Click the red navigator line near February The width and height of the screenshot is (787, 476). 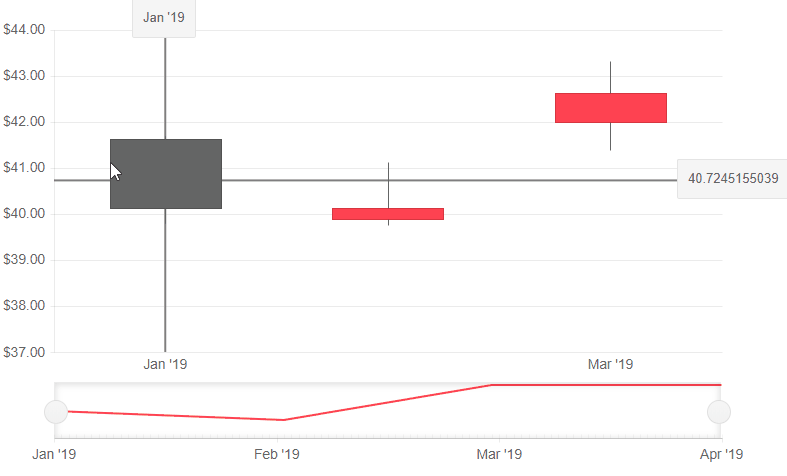(280, 420)
